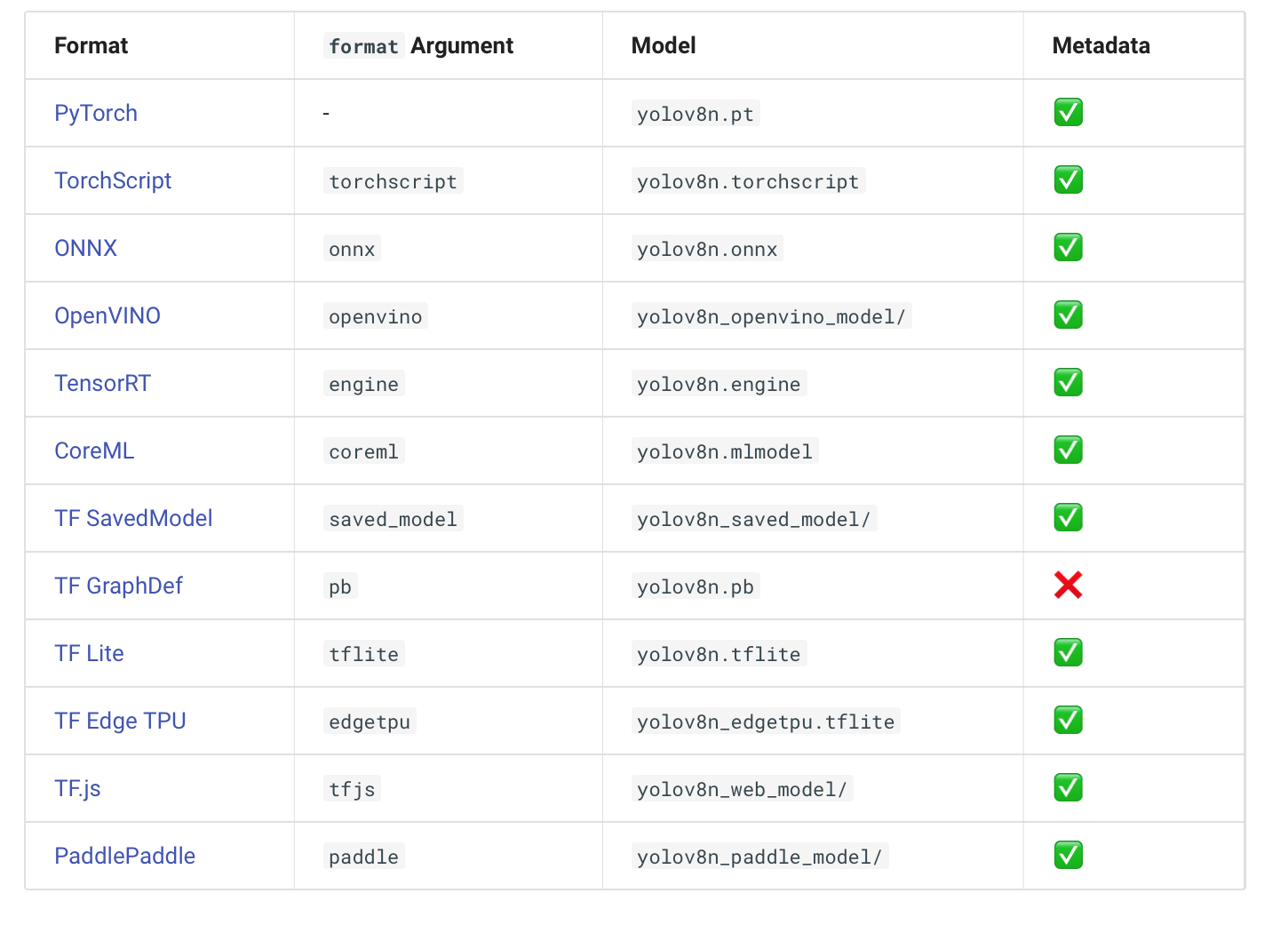
Task: Click the 'yolov8n.pb' model name
Action: [696, 586]
